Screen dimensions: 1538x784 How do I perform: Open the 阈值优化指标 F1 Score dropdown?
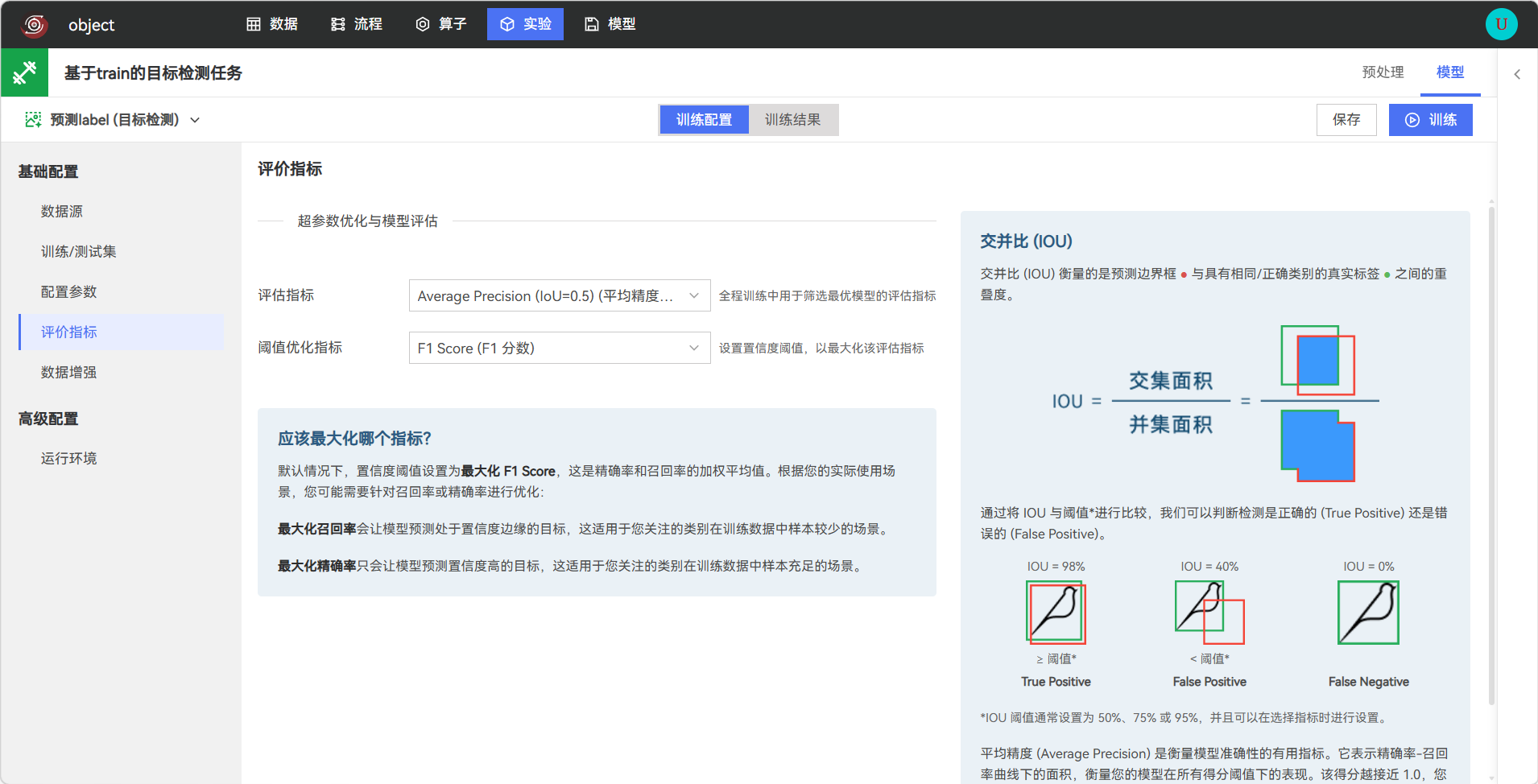click(x=560, y=348)
